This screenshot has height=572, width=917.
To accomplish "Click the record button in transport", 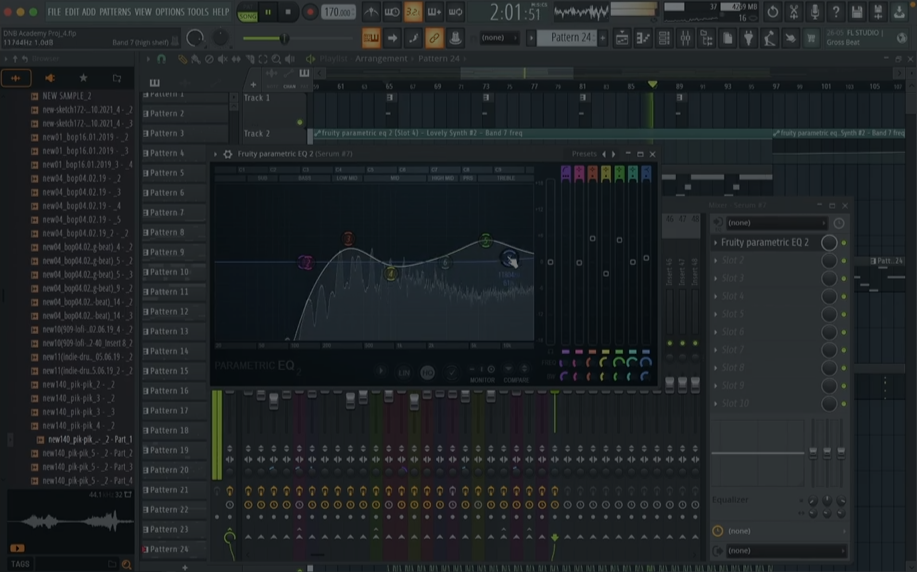I will pyautogui.click(x=309, y=12).
